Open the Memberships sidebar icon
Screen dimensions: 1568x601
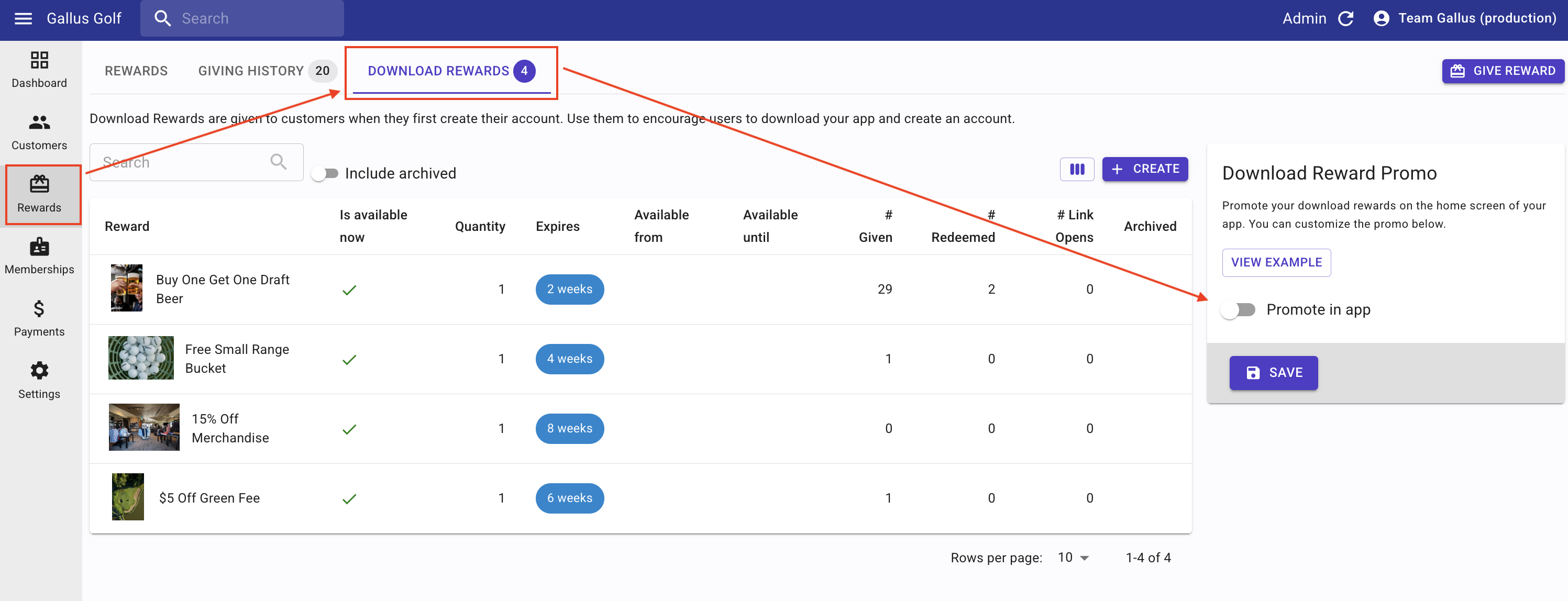(x=39, y=247)
